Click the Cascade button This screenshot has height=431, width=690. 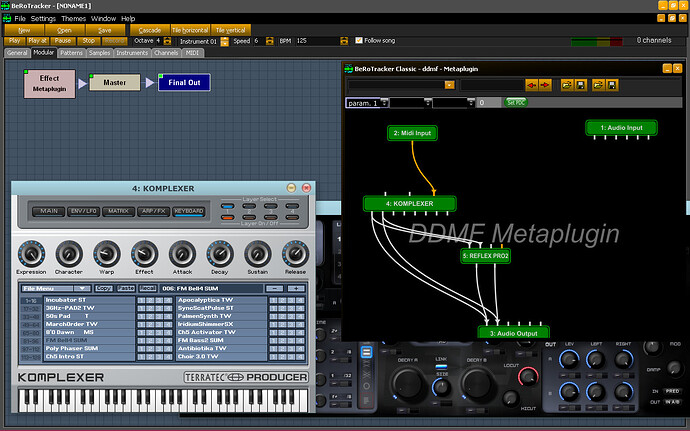pos(150,30)
